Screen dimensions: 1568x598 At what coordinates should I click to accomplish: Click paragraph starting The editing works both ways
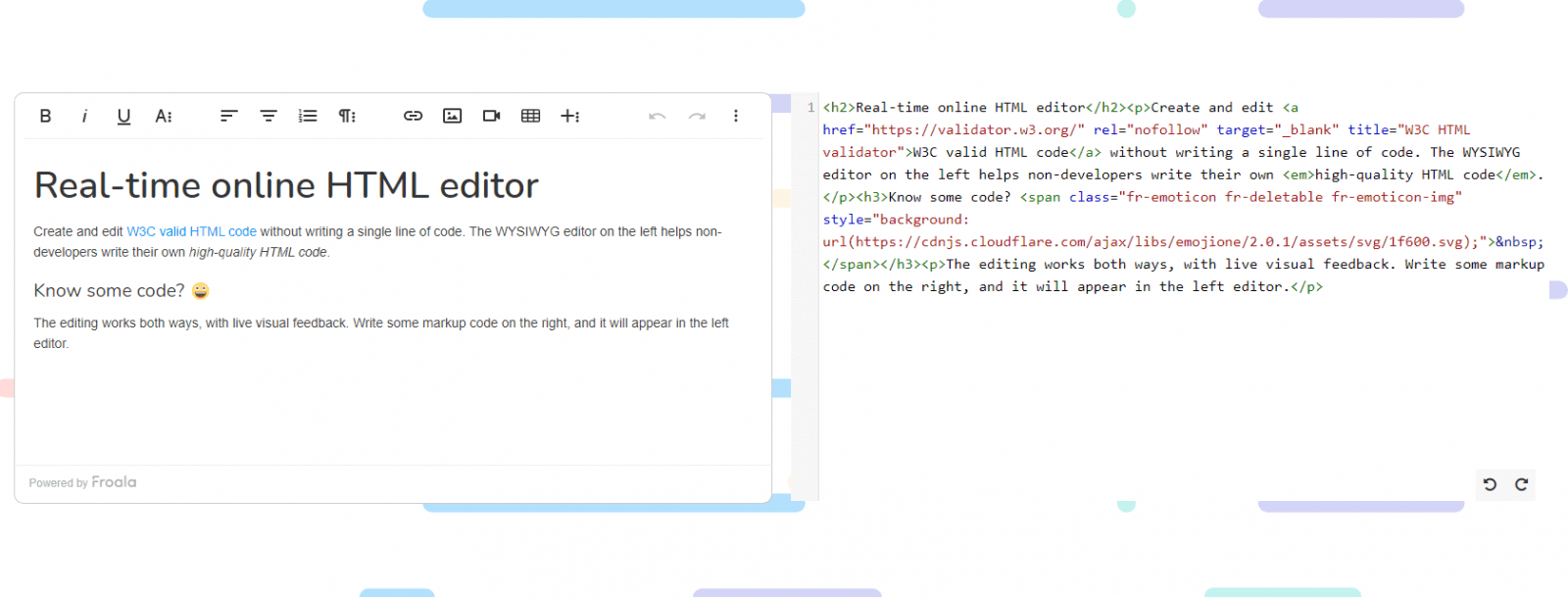point(381,333)
